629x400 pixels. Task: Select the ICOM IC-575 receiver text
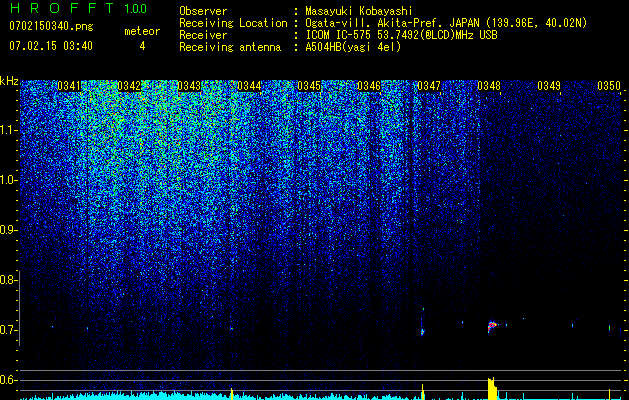pyautogui.click(x=401, y=35)
